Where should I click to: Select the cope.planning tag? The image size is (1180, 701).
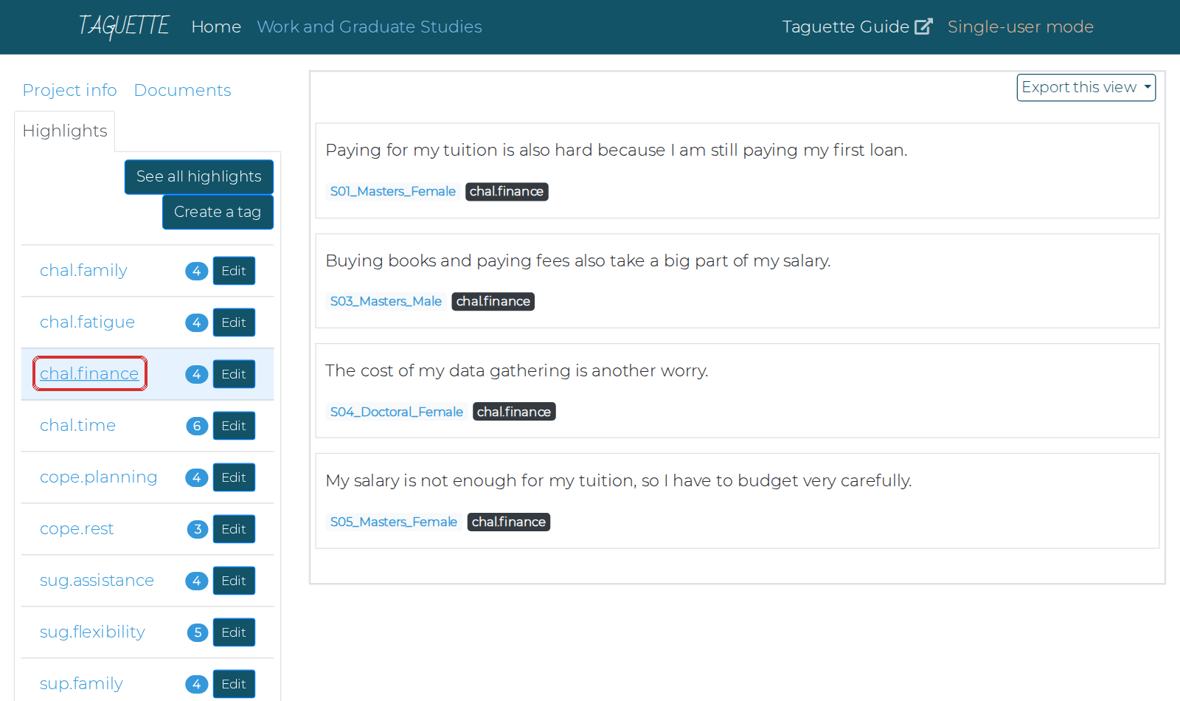point(99,477)
